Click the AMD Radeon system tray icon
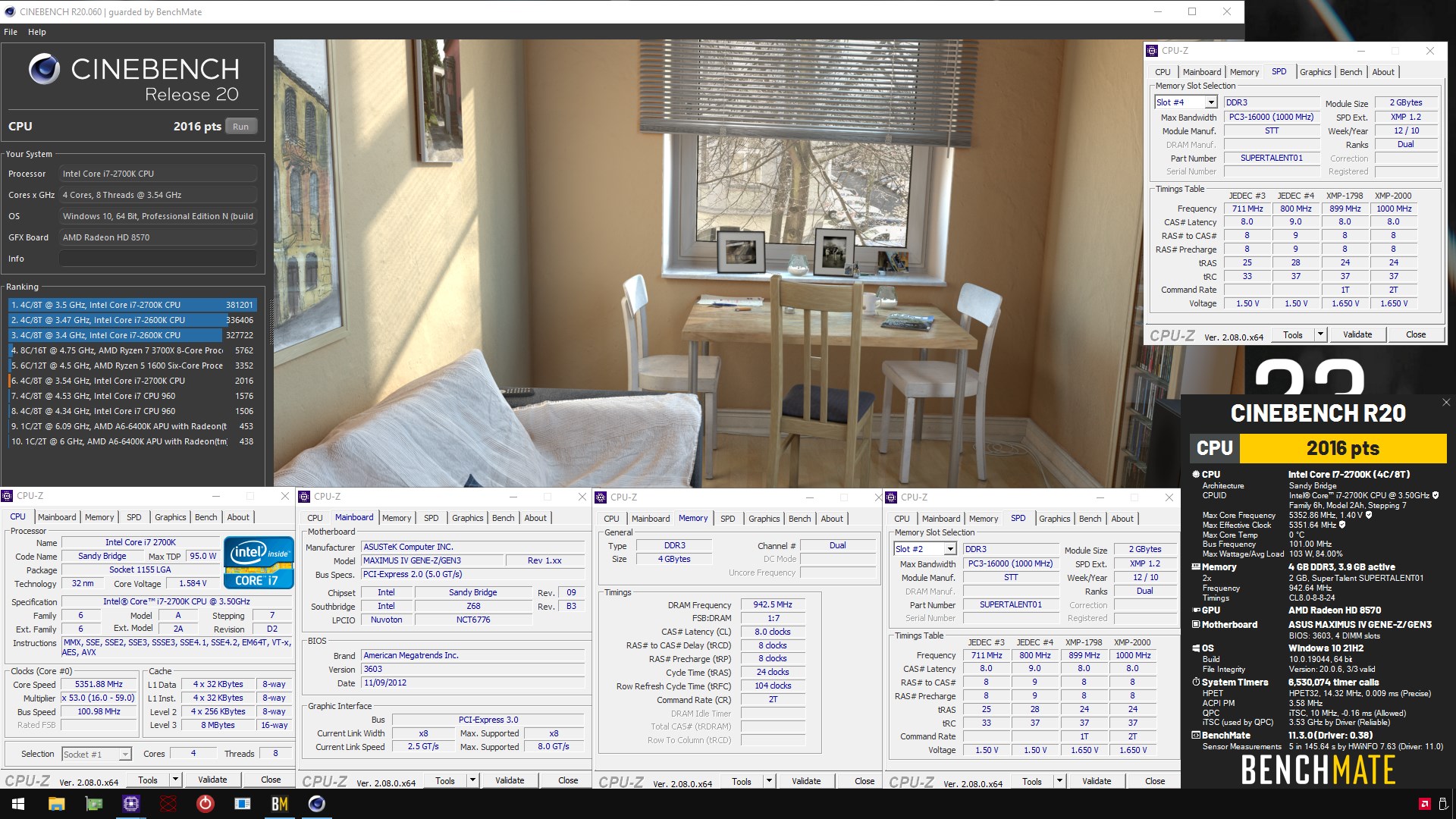Image resolution: width=1456 pixels, height=819 pixels. pos(1425,804)
